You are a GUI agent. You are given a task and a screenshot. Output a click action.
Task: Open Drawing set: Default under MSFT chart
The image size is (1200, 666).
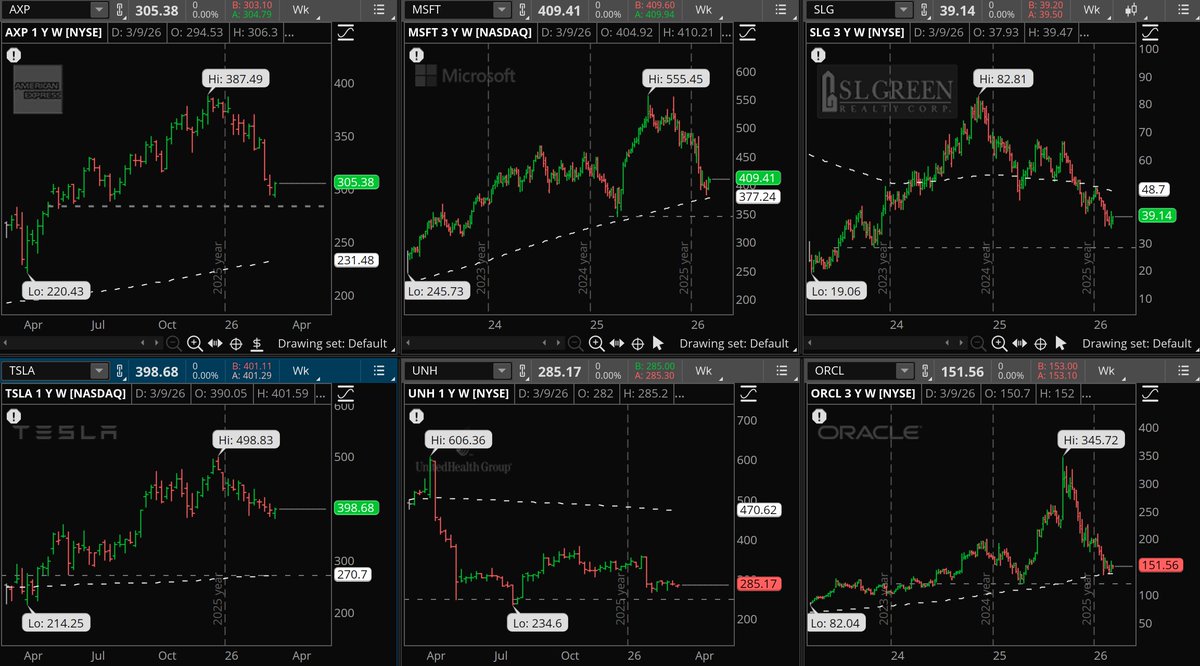click(x=735, y=343)
